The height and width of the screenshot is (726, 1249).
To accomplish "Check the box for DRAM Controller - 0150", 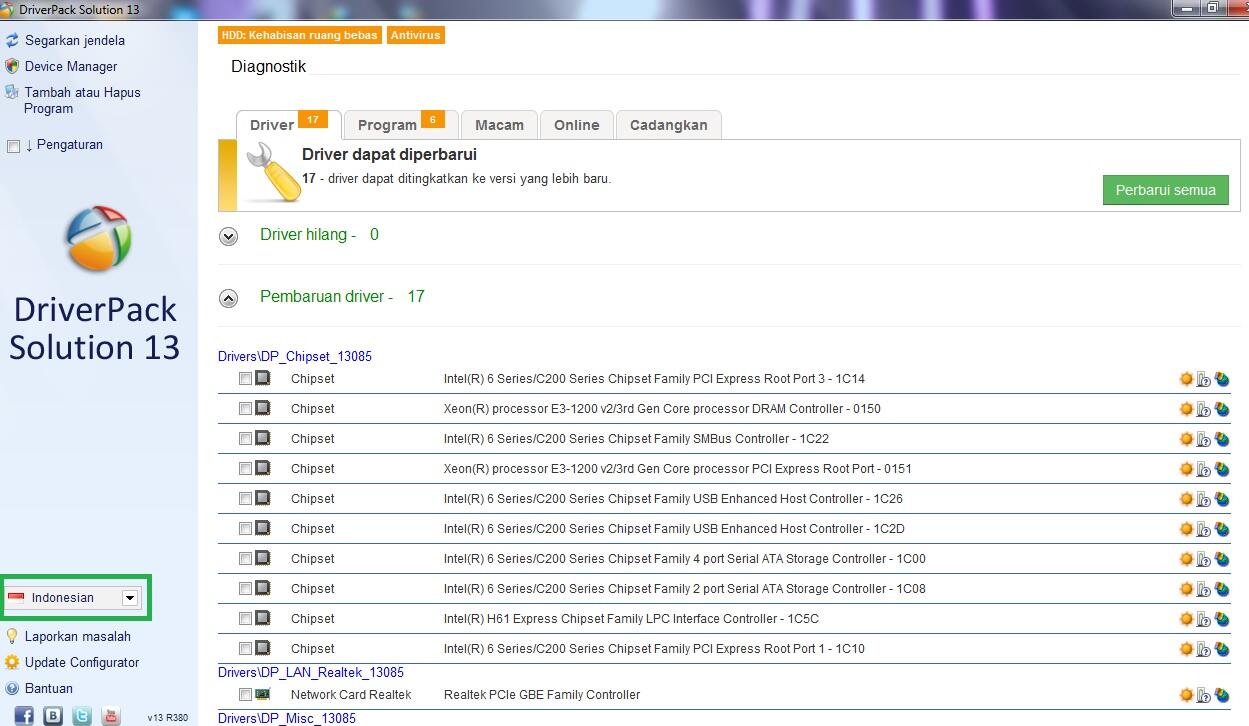I will coord(245,409).
